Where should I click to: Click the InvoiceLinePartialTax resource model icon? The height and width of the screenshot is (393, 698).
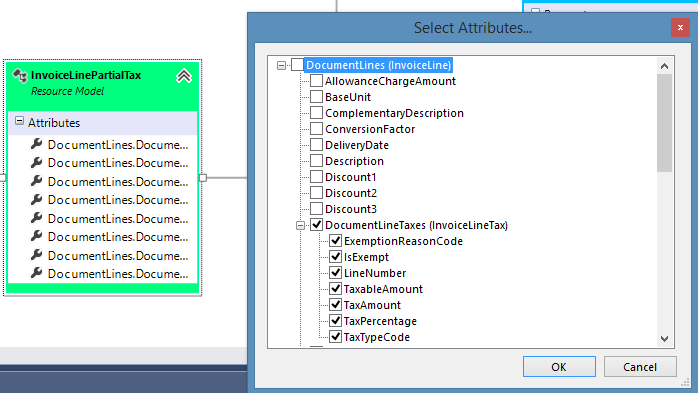click(x=20, y=76)
